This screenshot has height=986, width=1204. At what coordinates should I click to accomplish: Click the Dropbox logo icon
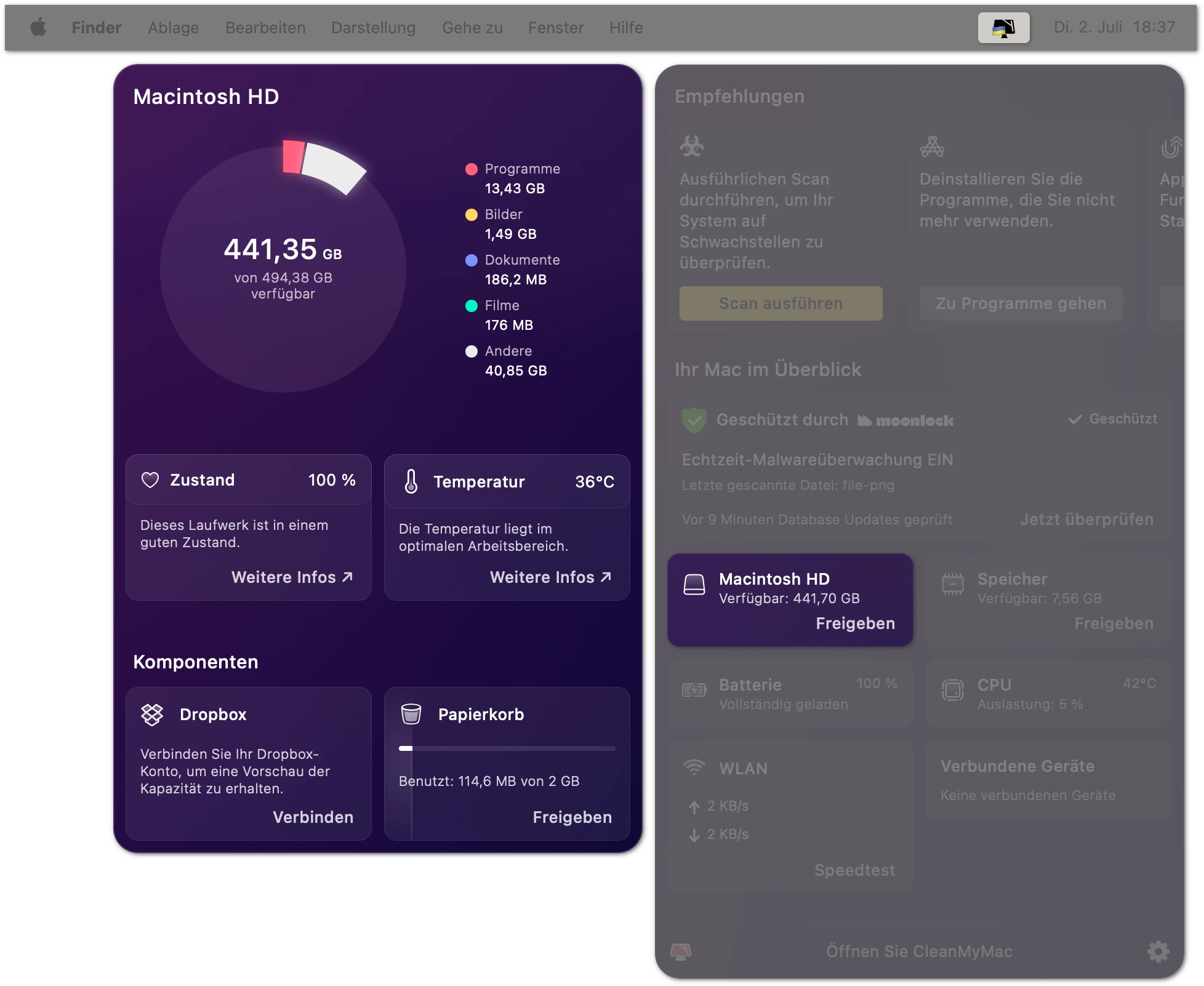point(152,715)
